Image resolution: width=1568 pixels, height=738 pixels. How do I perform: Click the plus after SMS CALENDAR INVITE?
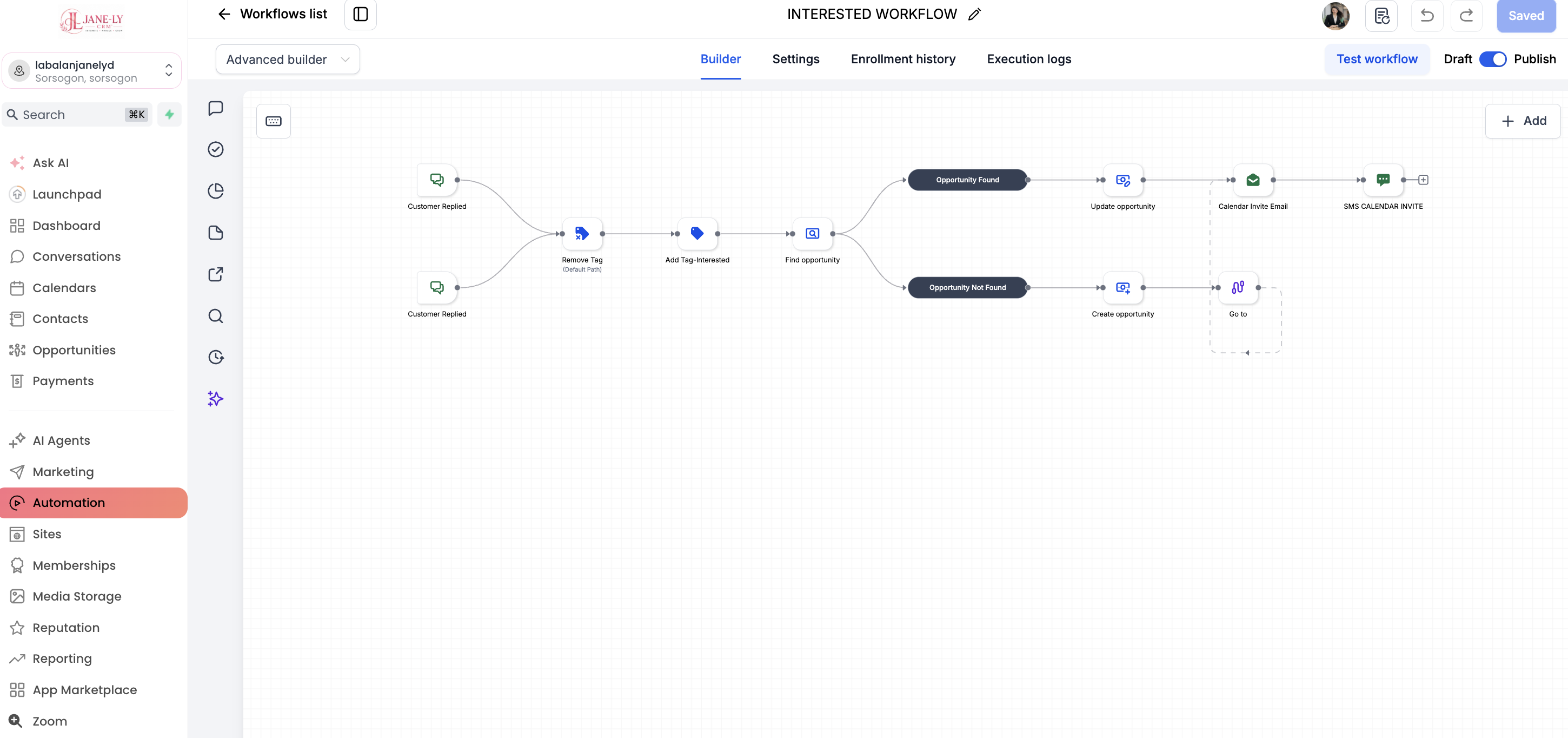click(x=1423, y=180)
